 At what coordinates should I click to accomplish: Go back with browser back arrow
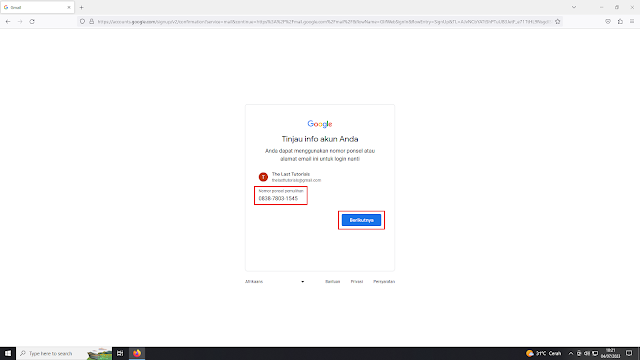click(8, 22)
